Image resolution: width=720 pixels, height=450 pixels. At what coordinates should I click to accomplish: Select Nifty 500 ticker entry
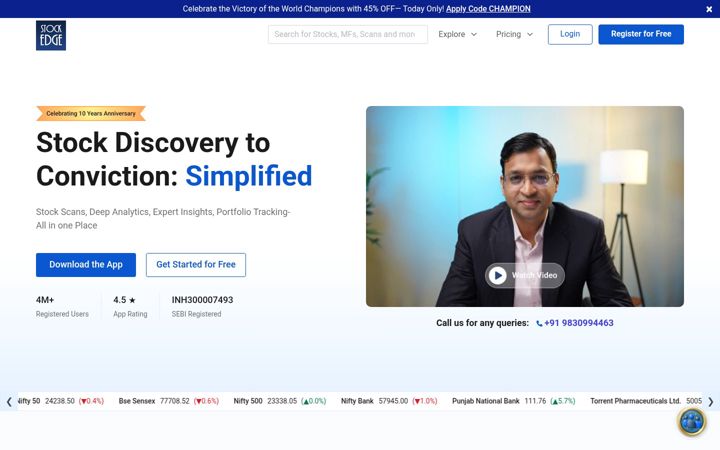[x=280, y=401]
